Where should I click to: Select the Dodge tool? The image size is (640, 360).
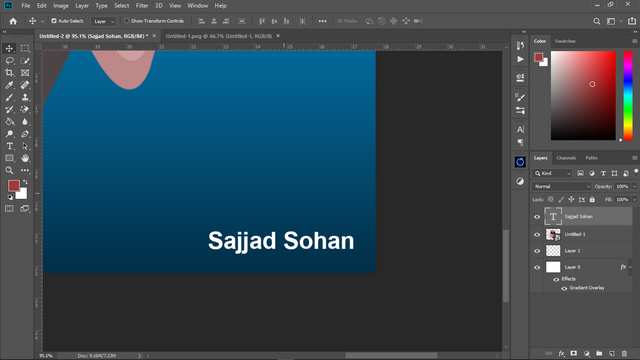pyautogui.click(x=9, y=134)
